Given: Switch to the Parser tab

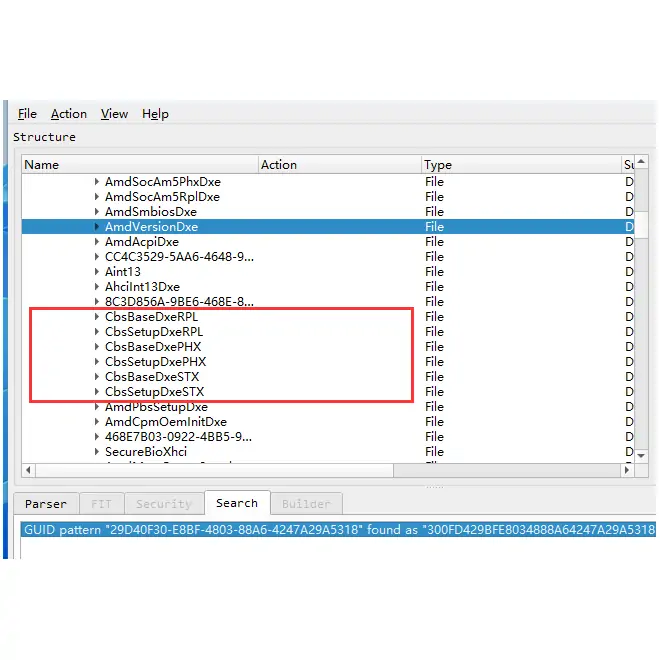Looking at the screenshot, I should (x=46, y=504).
